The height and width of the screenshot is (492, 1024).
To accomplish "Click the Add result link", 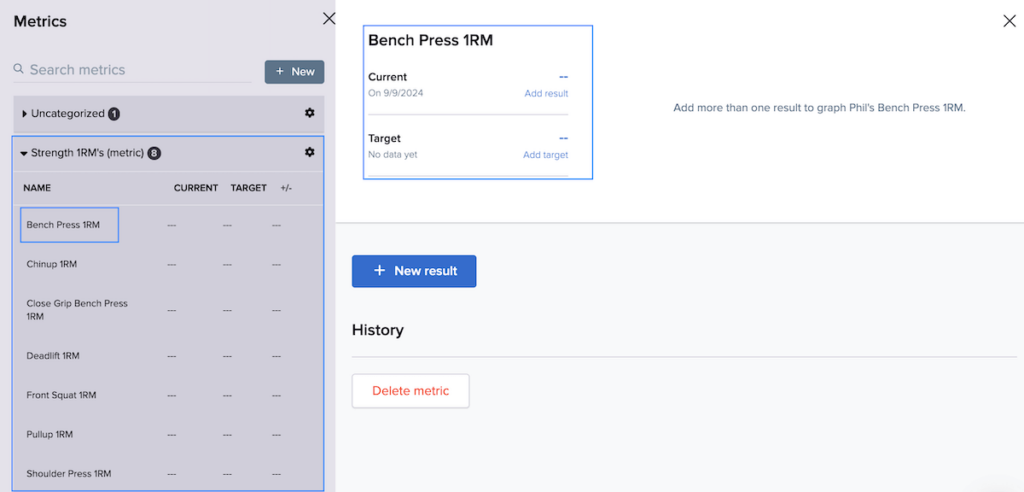I will coord(546,93).
